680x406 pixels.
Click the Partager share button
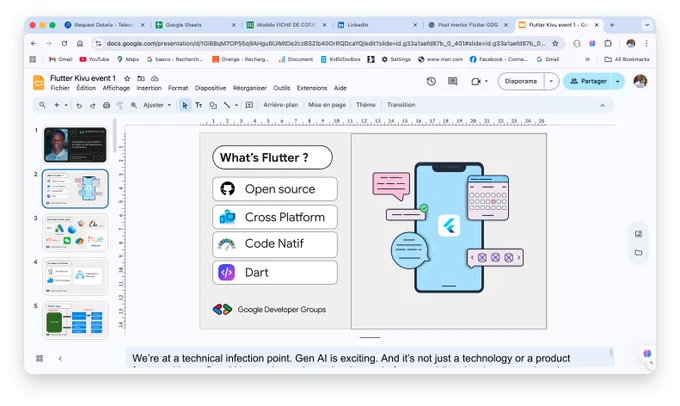pyautogui.click(x=588, y=81)
